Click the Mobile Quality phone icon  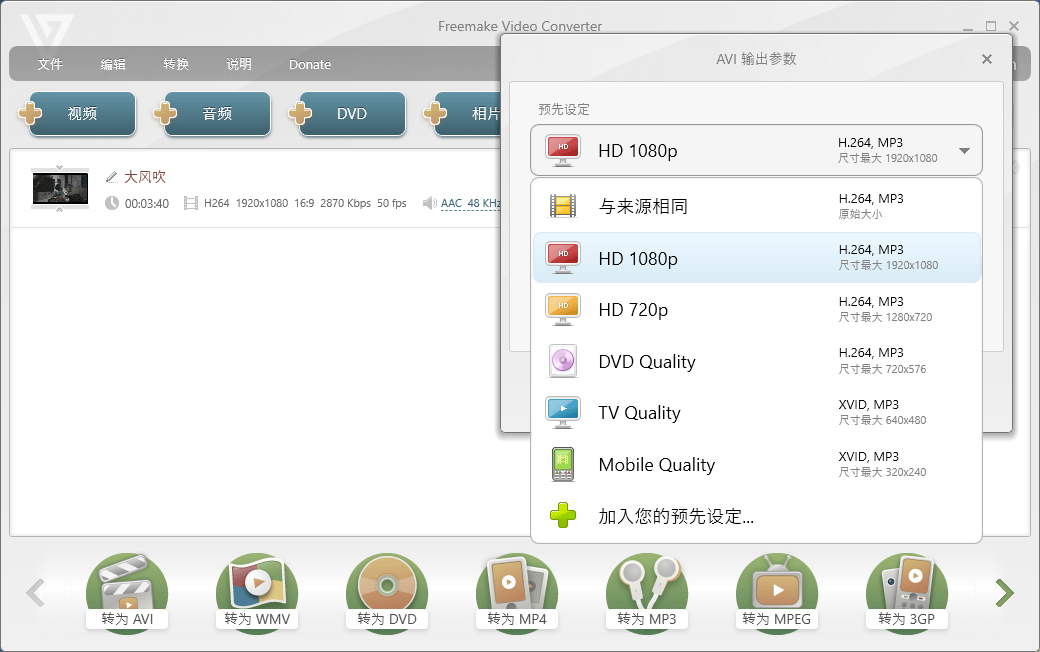[x=562, y=464]
